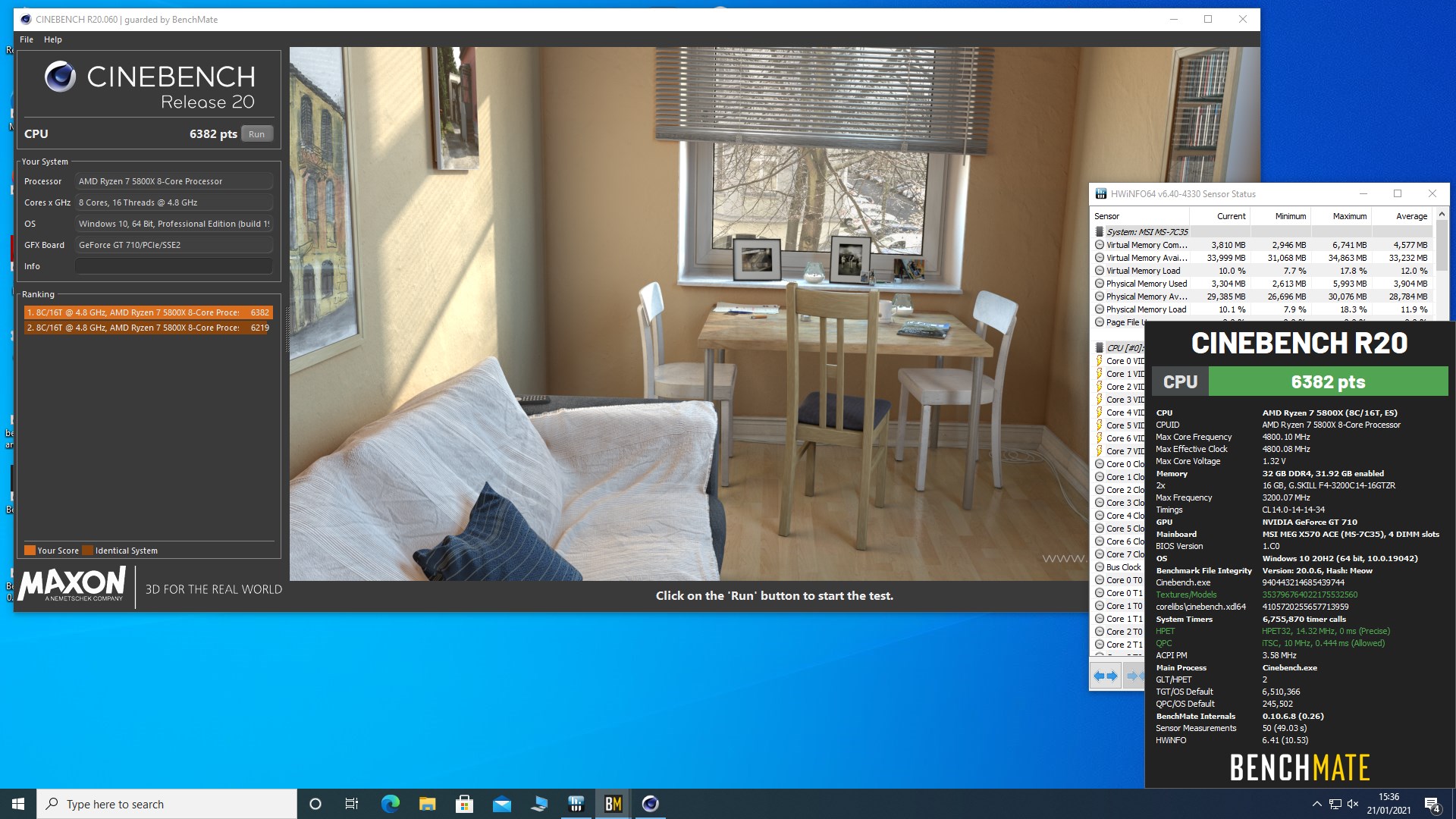Viewport: 1456px width, 819px height.
Task: Click the Core 1 VID lightning icon
Action: (x=1100, y=374)
